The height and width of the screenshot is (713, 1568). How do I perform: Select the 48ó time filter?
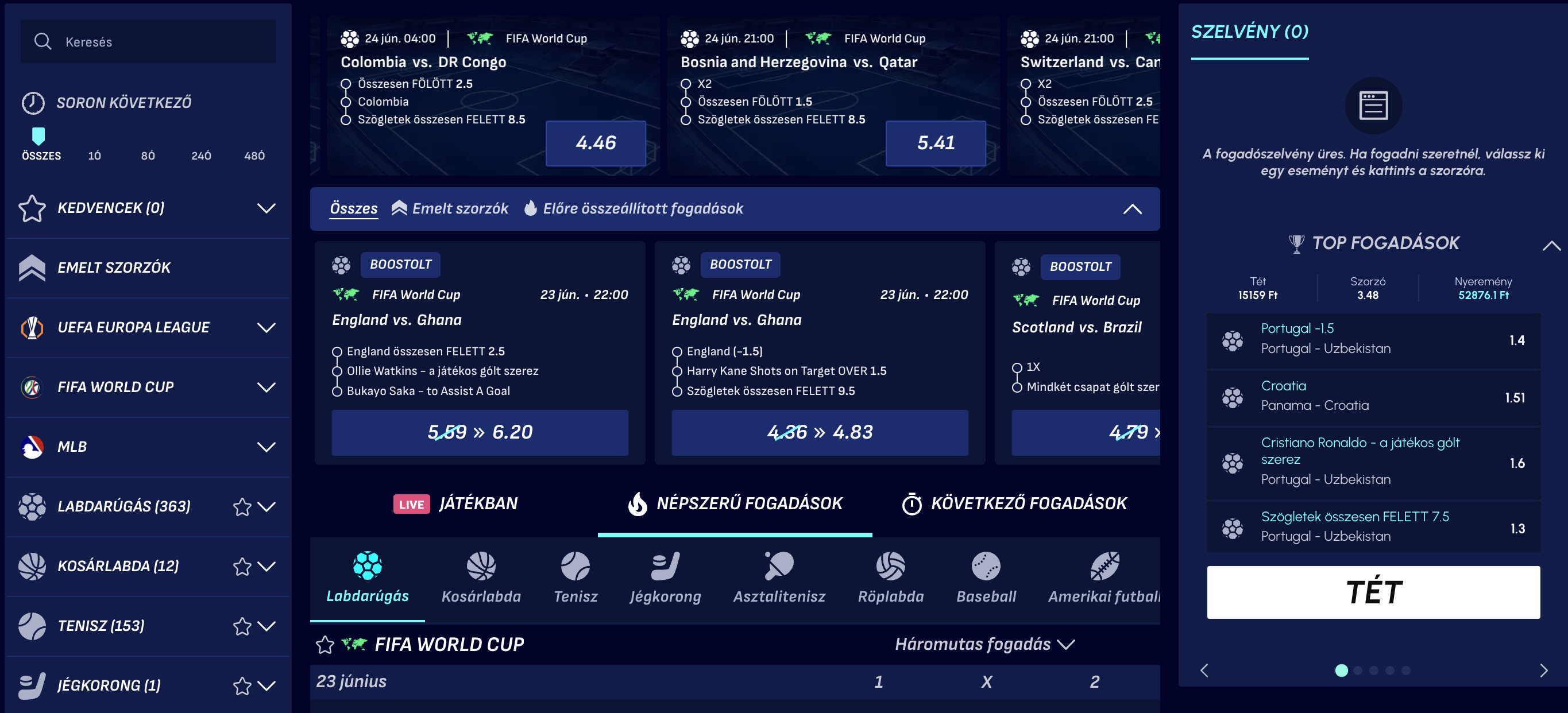tap(254, 156)
